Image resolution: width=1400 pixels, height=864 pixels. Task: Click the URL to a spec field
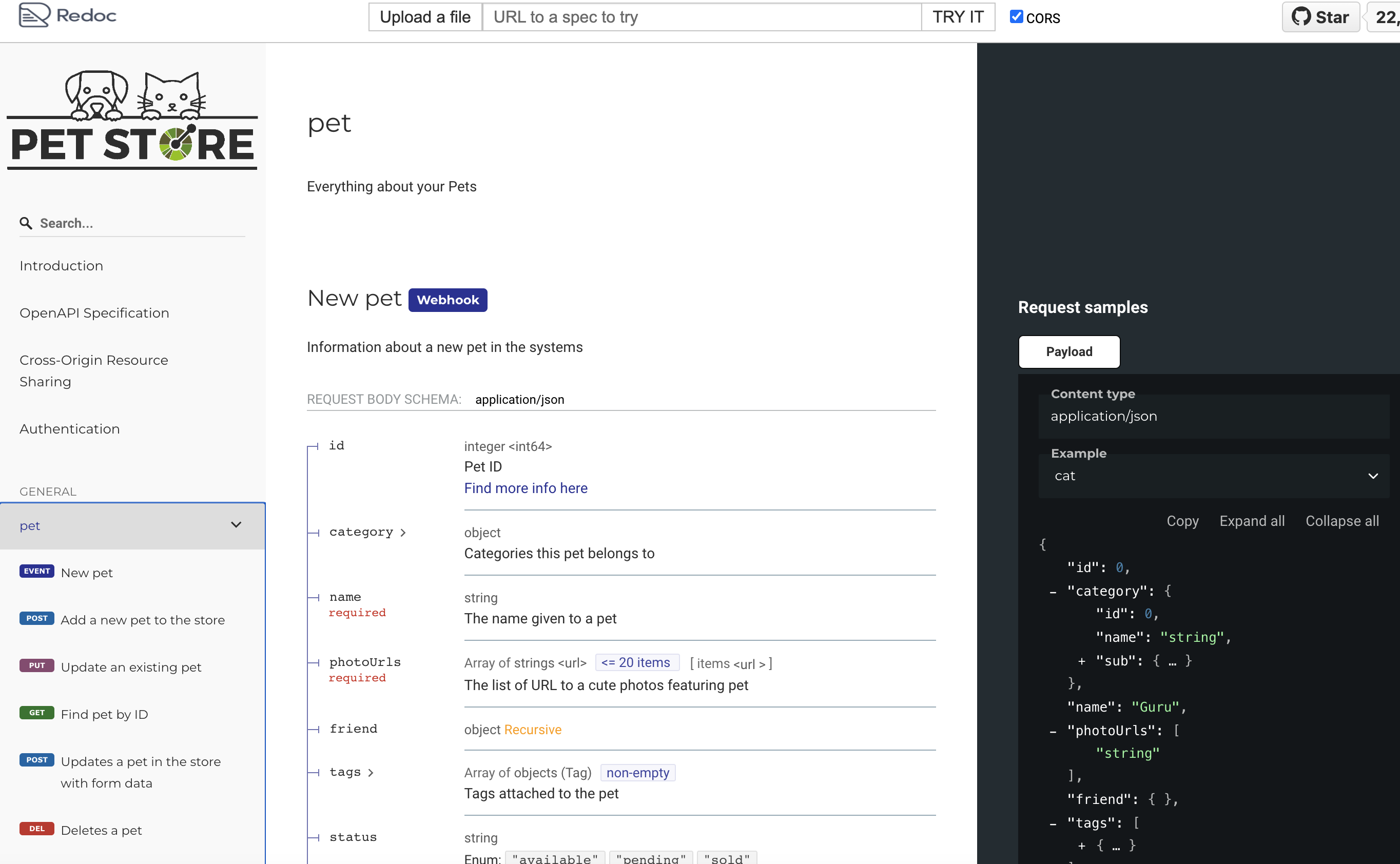[701, 17]
